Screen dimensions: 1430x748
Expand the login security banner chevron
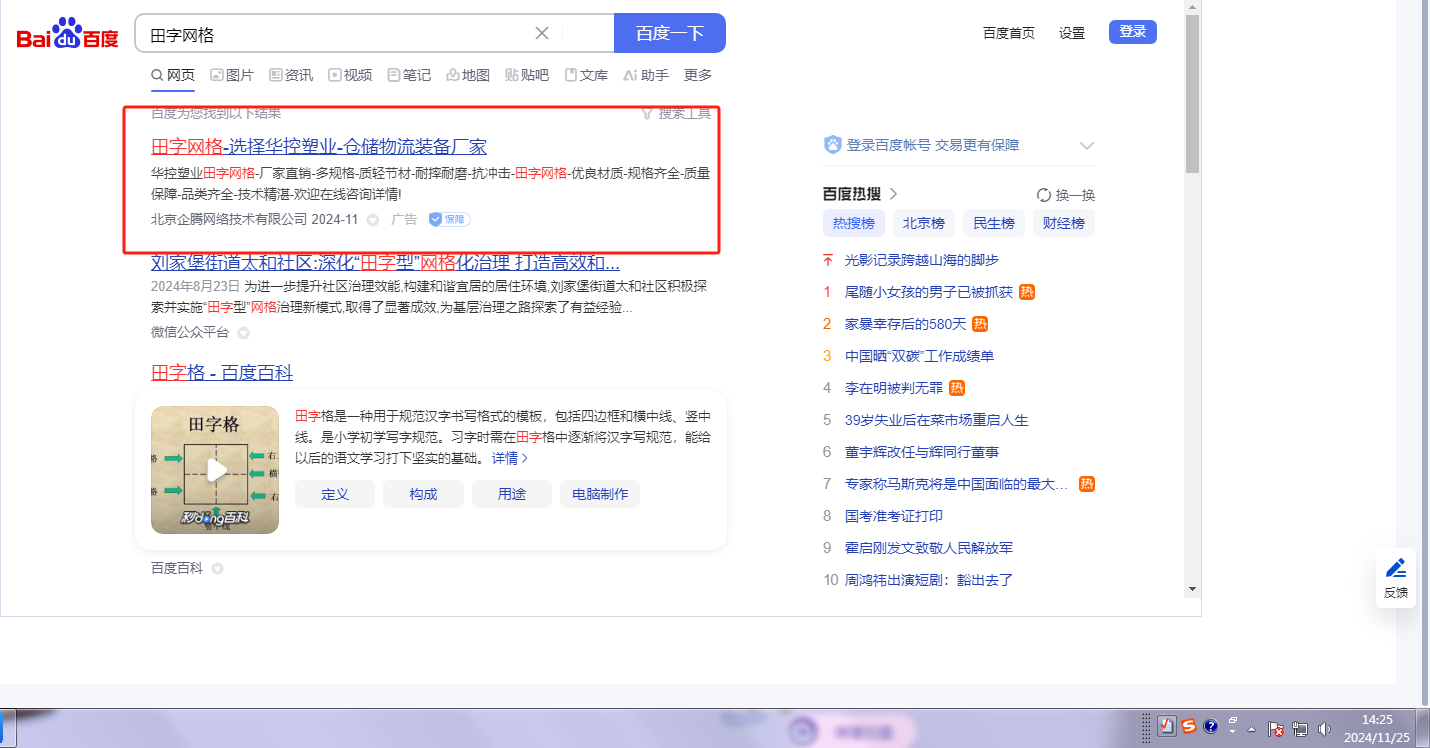click(1087, 146)
